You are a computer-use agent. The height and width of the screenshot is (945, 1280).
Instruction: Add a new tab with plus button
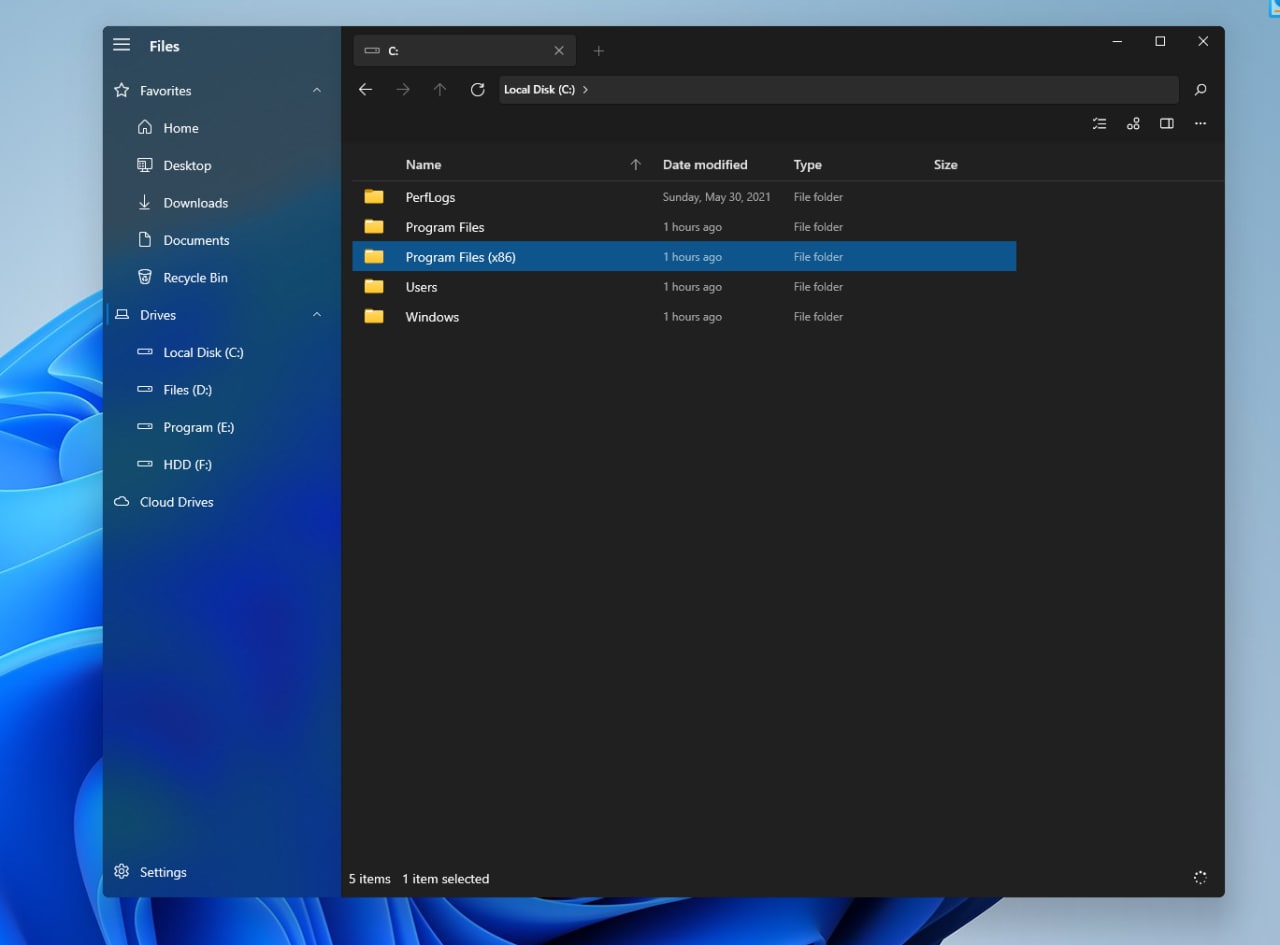(598, 51)
